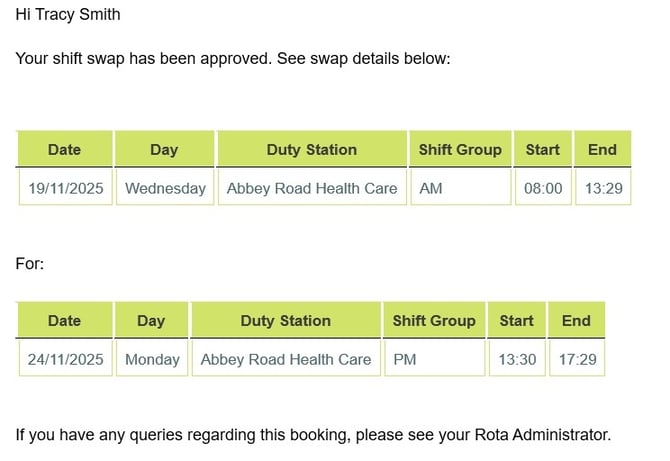Click the 08:00 start time cell
This screenshot has height=461, width=670.
click(x=543, y=188)
